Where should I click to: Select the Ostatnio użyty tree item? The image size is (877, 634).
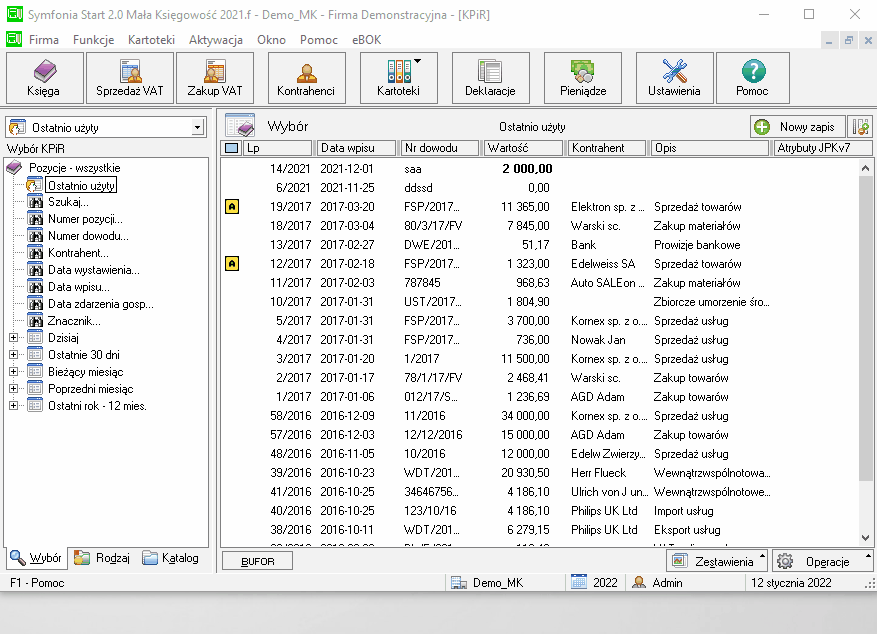pos(81,186)
